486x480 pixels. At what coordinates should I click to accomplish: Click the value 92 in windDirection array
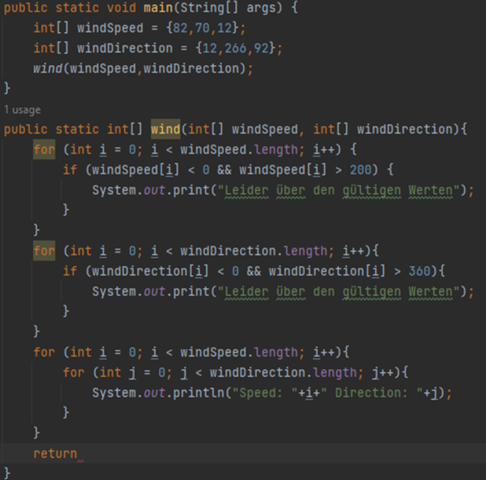click(261, 48)
